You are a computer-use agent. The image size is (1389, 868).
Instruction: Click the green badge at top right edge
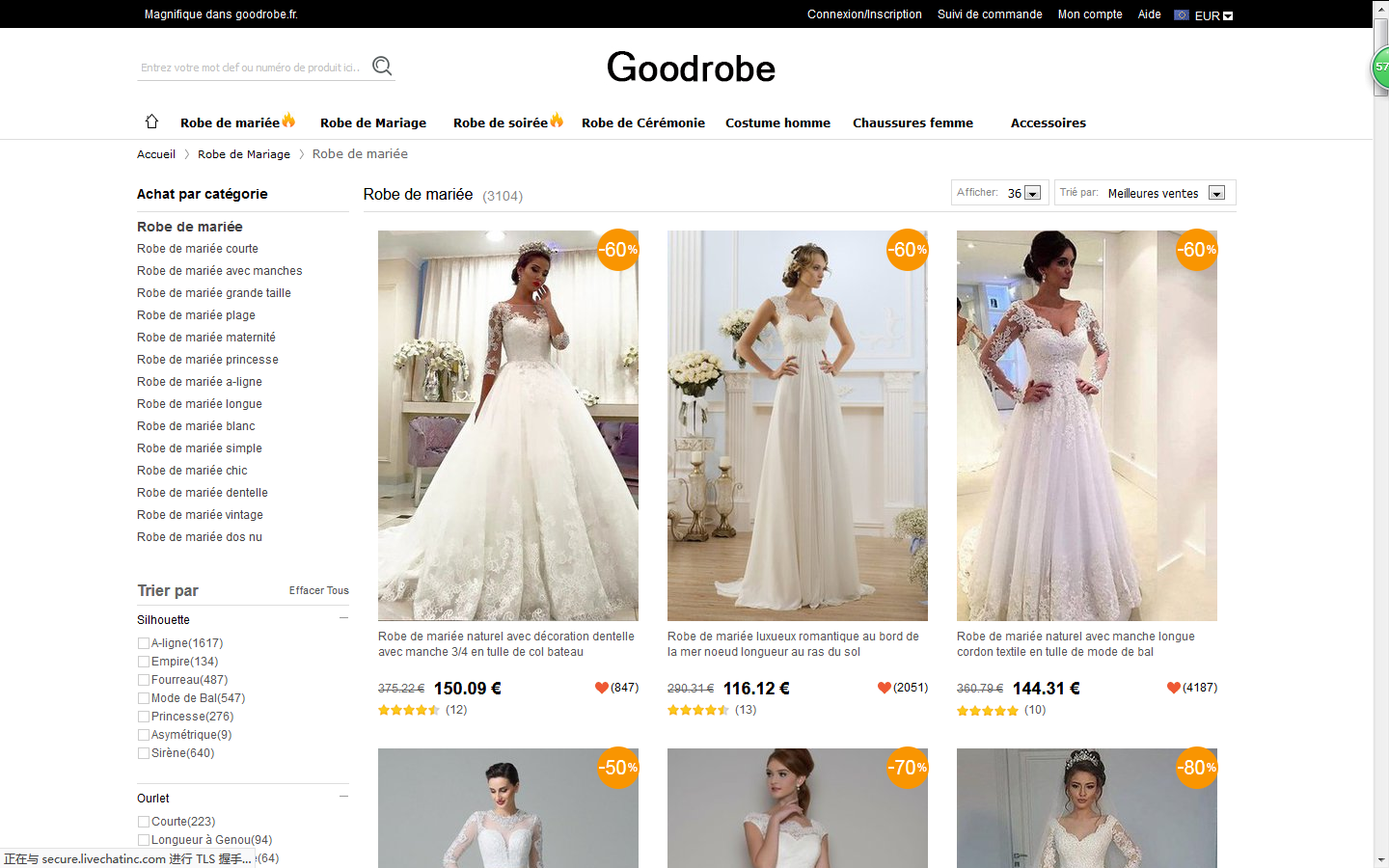pyautogui.click(x=1380, y=68)
